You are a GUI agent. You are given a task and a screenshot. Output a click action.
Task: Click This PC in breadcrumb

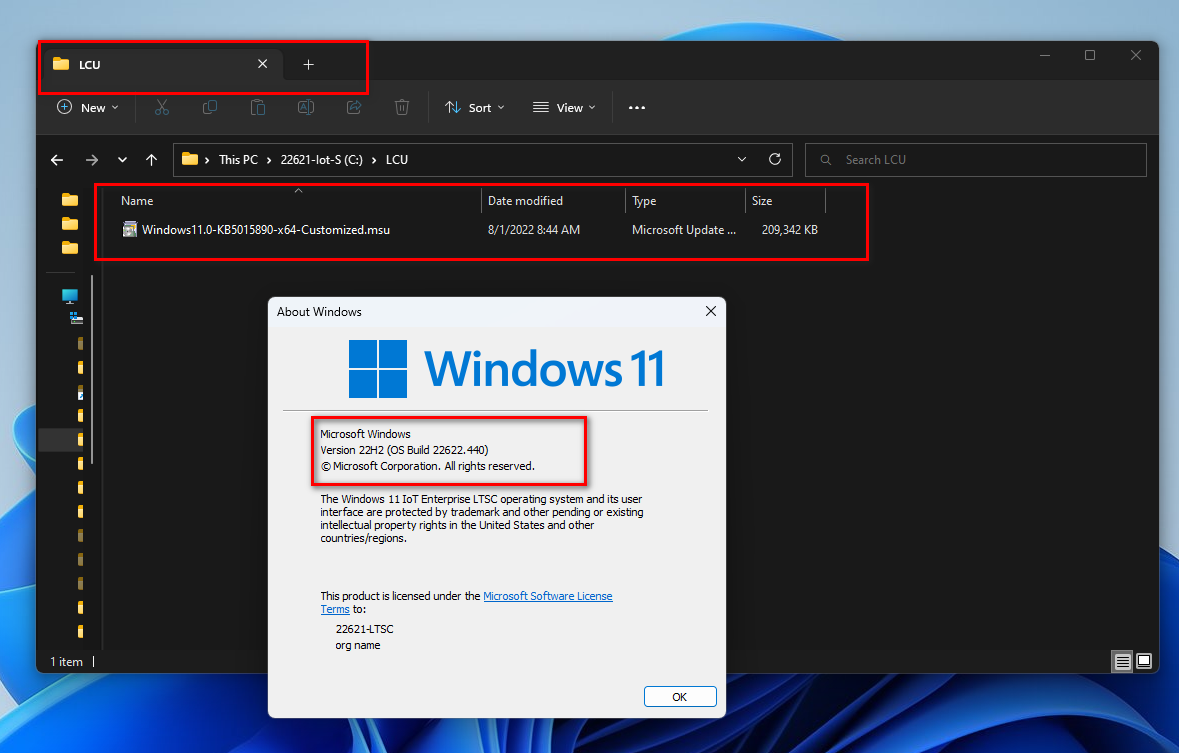coord(238,159)
